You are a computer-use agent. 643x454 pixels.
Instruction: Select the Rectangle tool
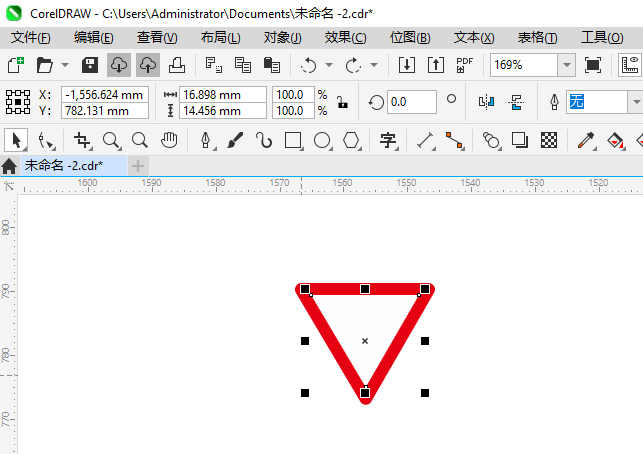tap(293, 140)
